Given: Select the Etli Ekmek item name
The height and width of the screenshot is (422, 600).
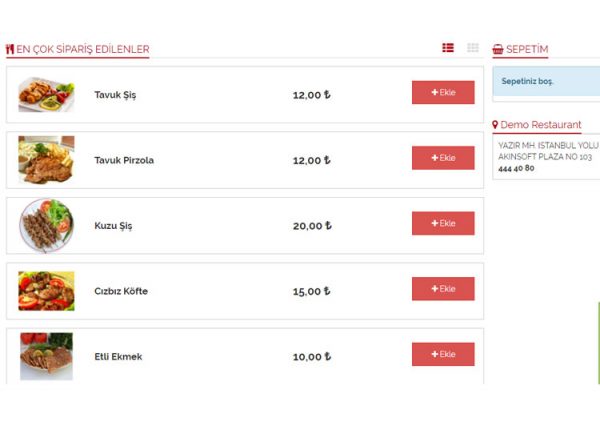Looking at the screenshot, I should [x=118, y=357].
